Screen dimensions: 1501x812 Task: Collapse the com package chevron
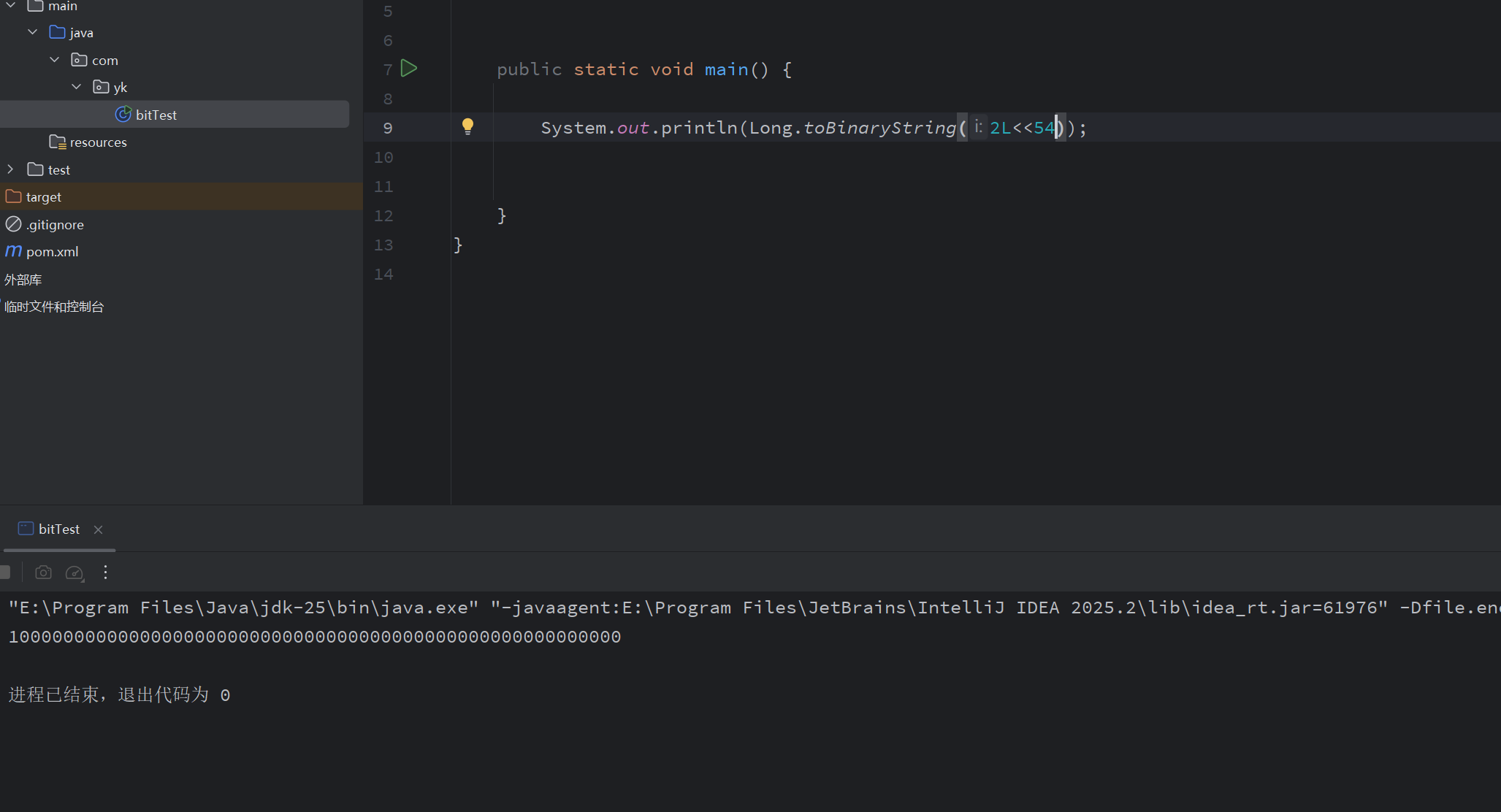coord(55,60)
